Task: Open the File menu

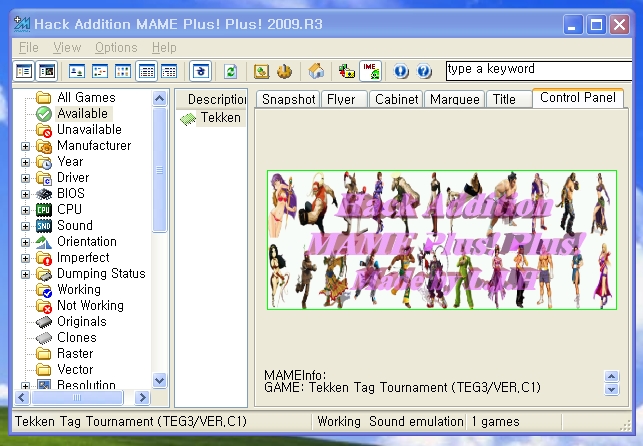Action: pos(29,48)
